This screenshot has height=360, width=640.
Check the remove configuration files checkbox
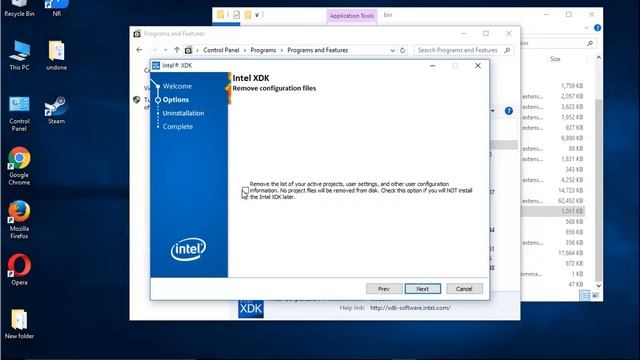pyautogui.click(x=245, y=190)
